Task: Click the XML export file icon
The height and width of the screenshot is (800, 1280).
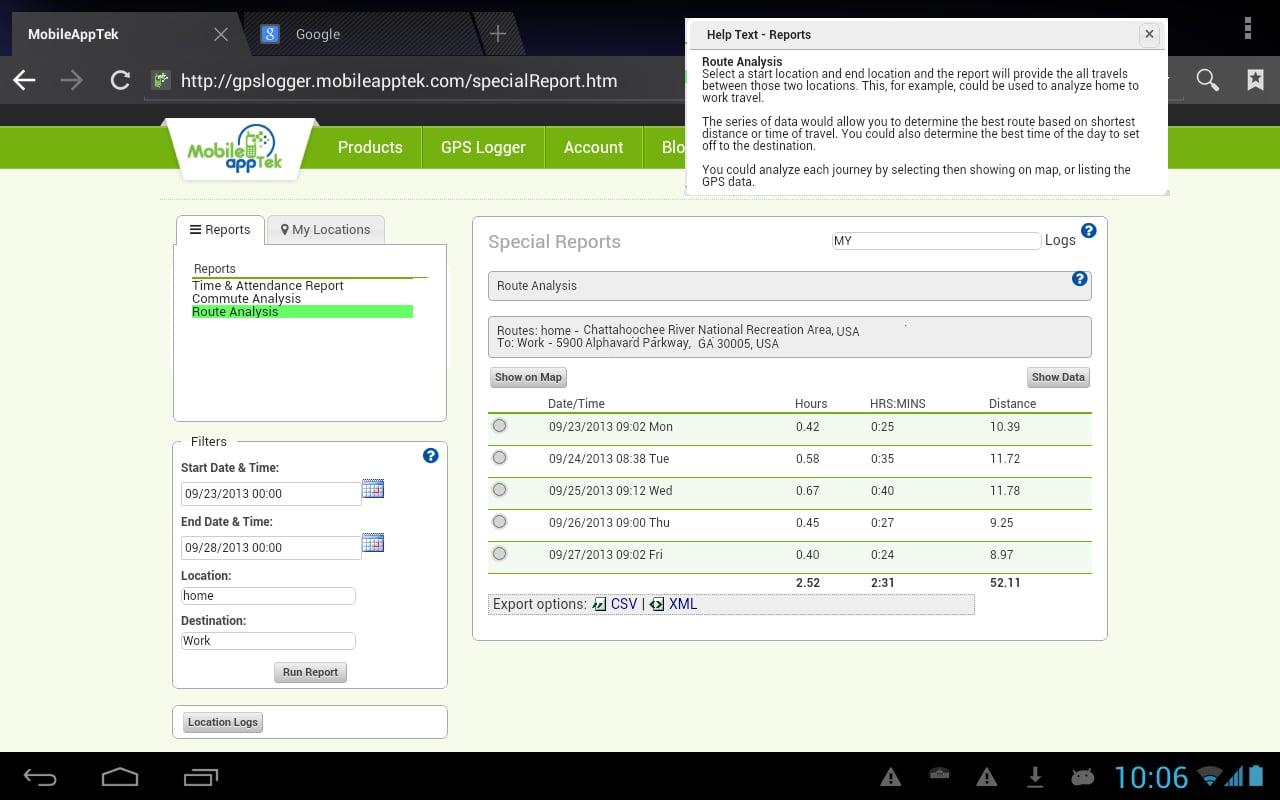Action: [x=657, y=605]
